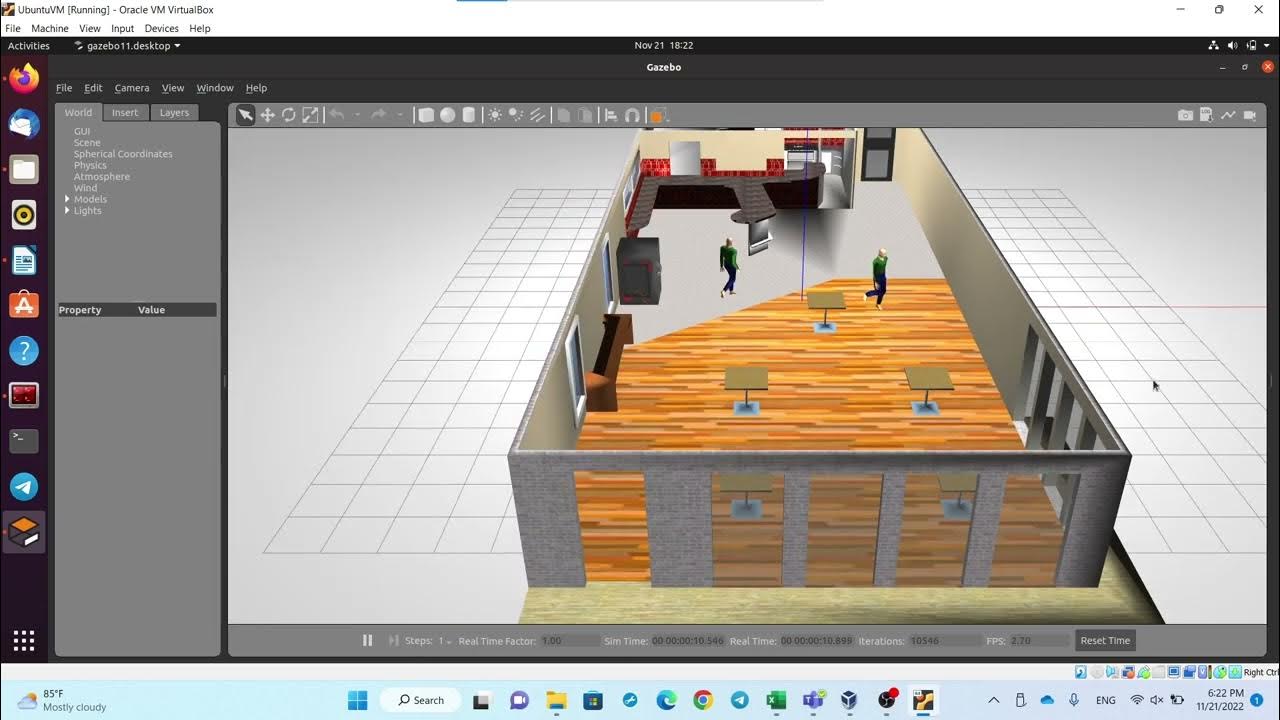Click the redo arrow in toolbar
Image resolution: width=1280 pixels, height=720 pixels.
(x=379, y=115)
